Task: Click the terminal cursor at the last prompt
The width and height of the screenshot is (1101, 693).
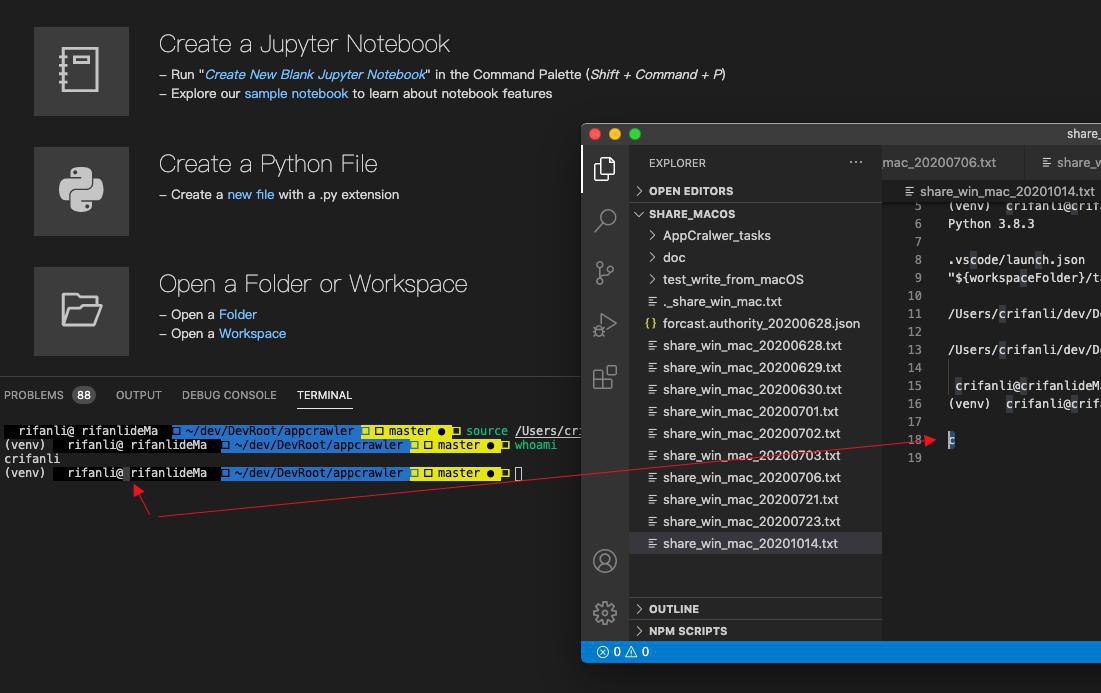Action: click(x=519, y=473)
